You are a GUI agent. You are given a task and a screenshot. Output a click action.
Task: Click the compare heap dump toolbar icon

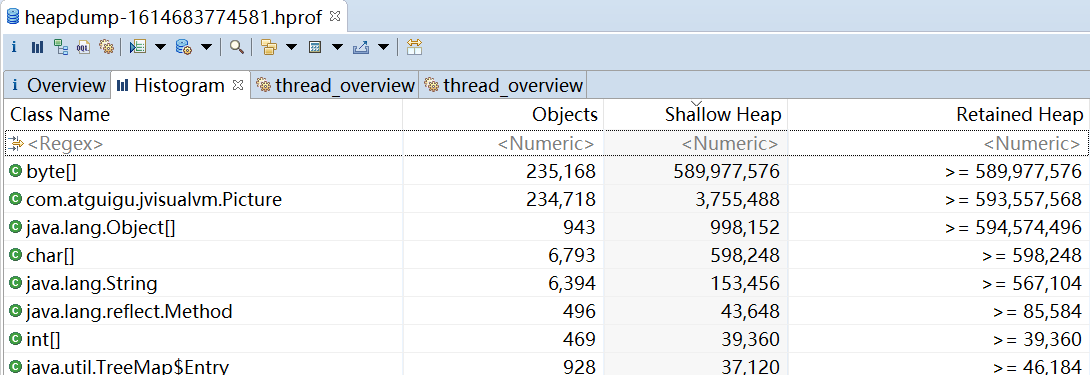pyautogui.click(x=414, y=47)
